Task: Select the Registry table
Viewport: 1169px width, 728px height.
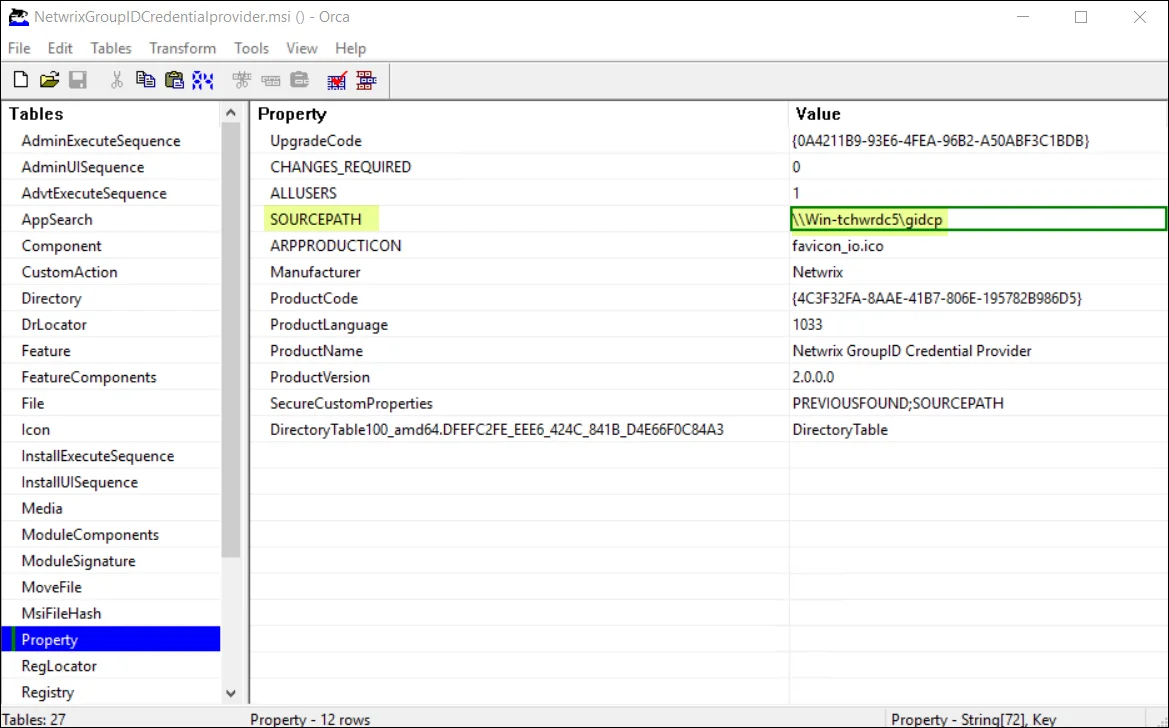Action: (48, 692)
